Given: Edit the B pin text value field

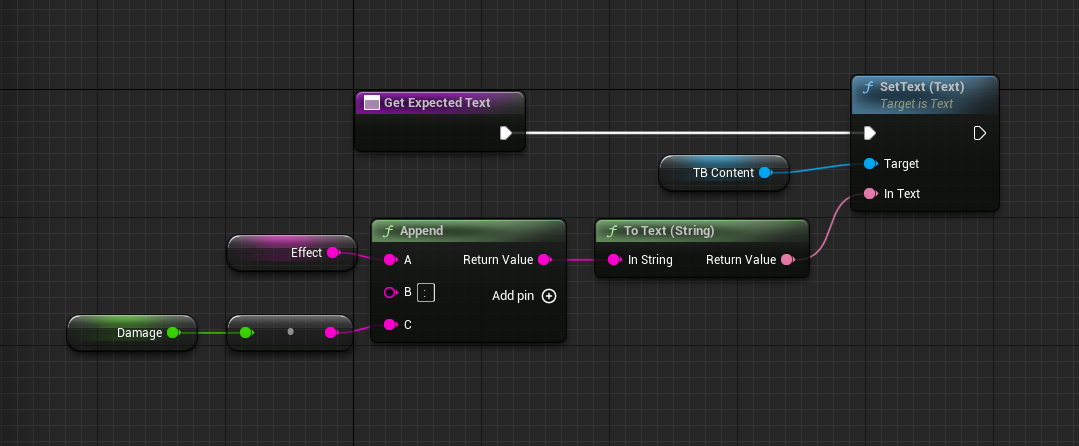Looking at the screenshot, I should tap(426, 293).
